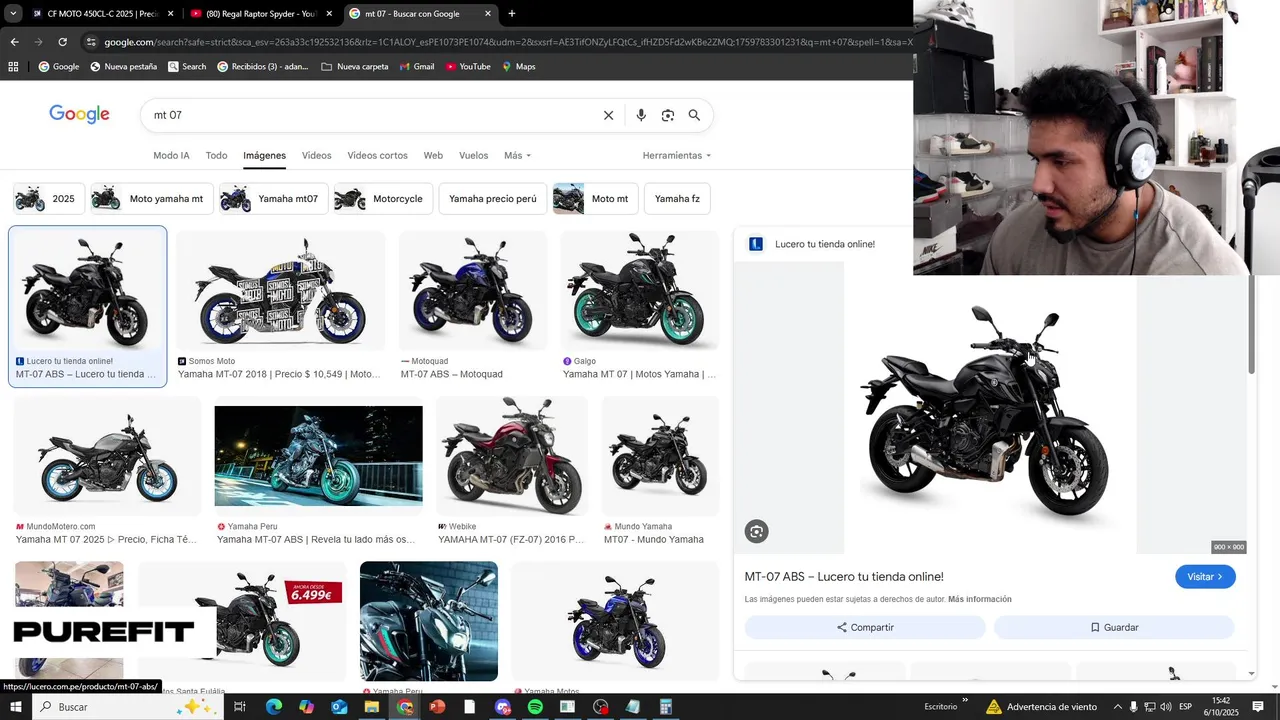Switch to the CF MOTO 450CL-C browser tab
This screenshot has width=1280, height=720.
102,14
